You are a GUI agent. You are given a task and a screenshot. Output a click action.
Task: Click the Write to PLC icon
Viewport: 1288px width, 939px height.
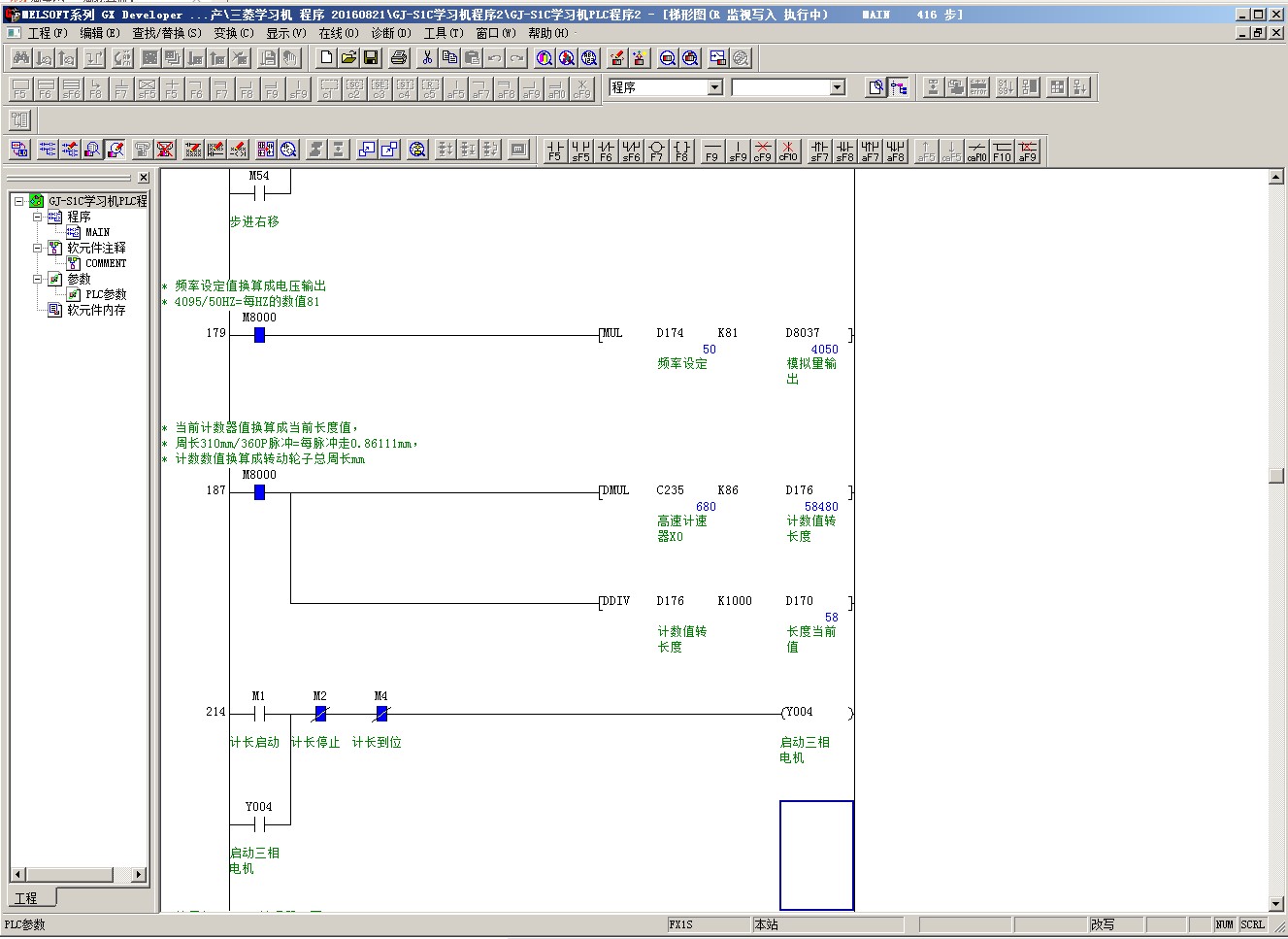[617, 58]
